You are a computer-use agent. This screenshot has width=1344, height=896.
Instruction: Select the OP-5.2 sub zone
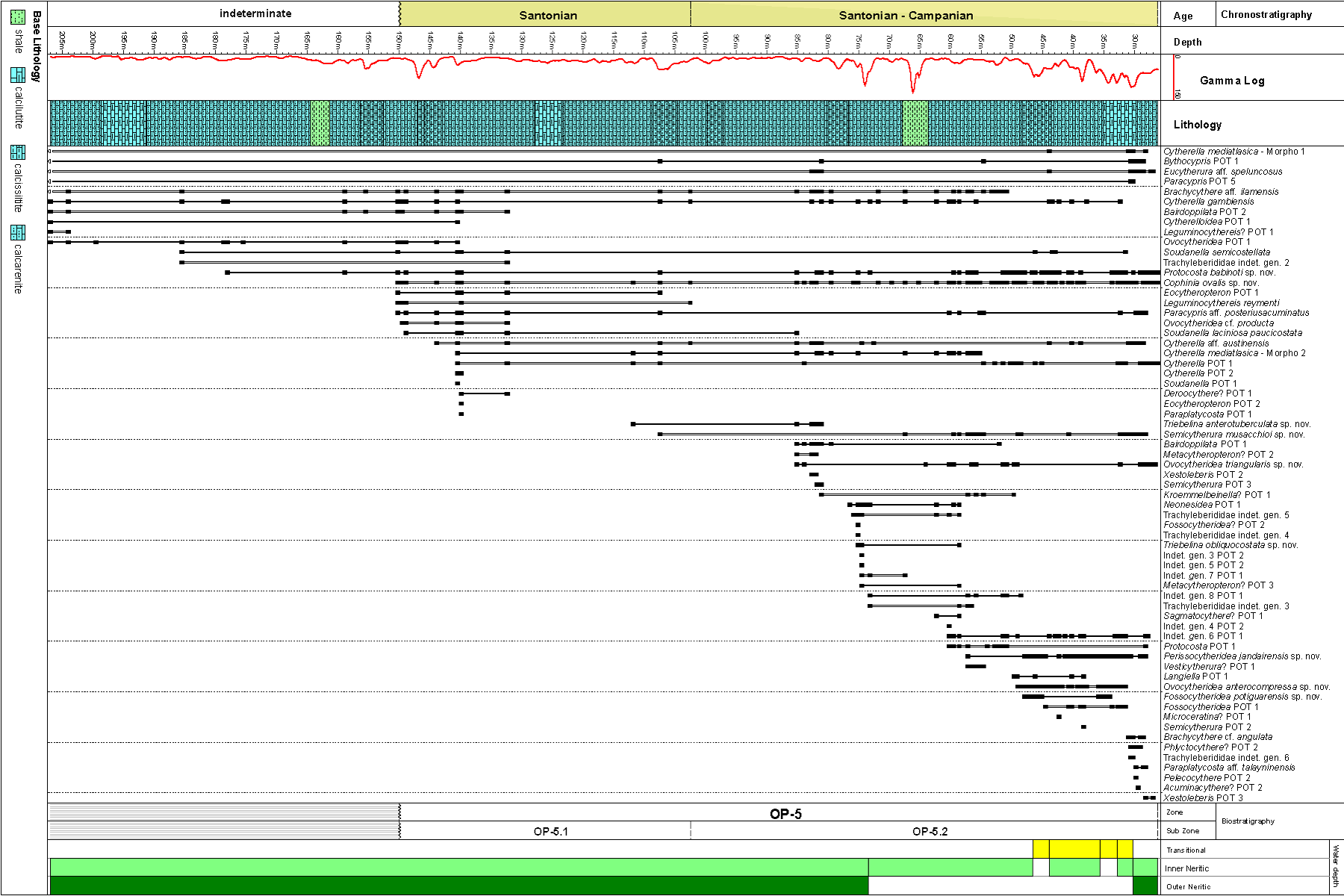pyautogui.click(x=930, y=831)
